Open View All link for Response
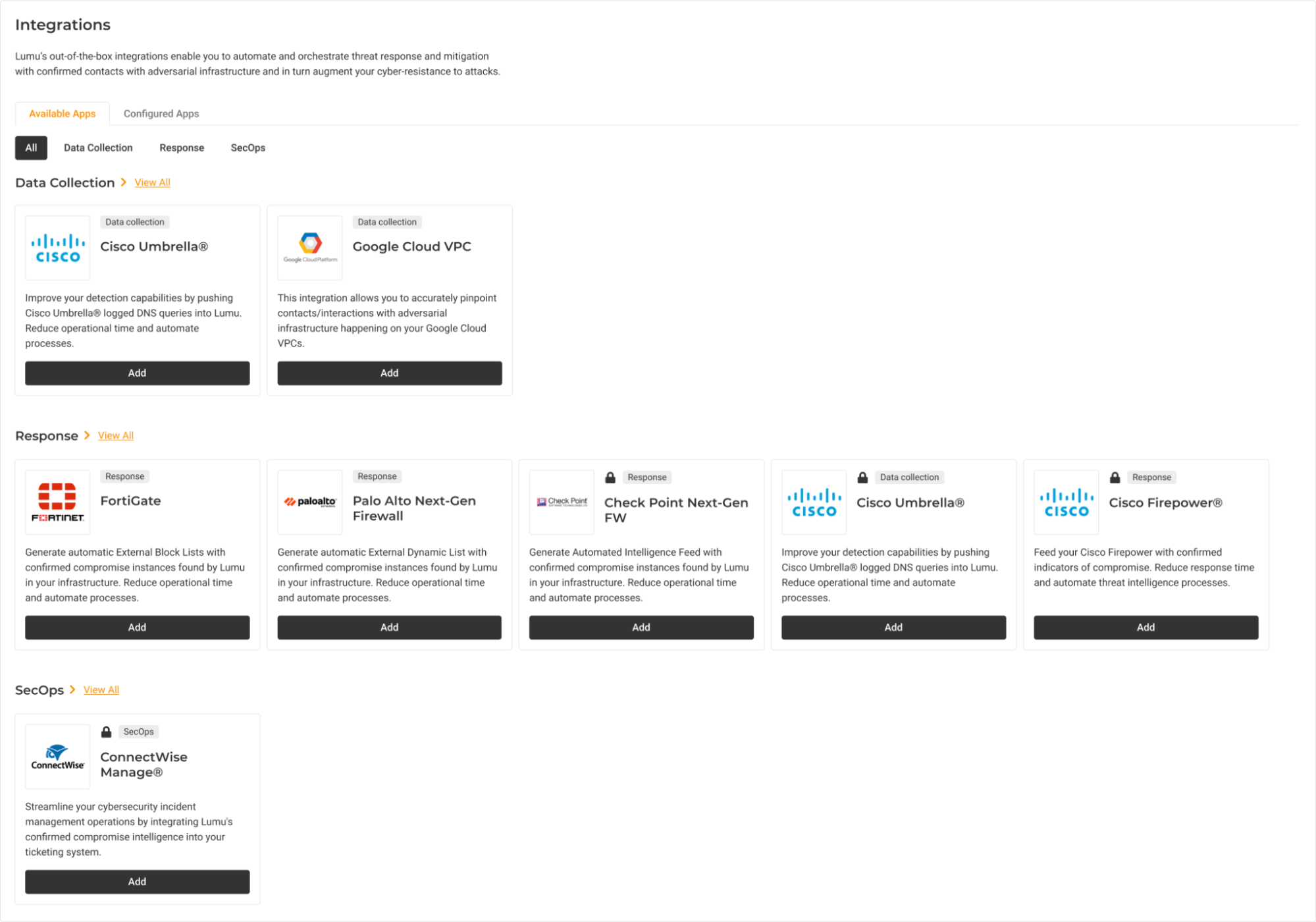The width and height of the screenshot is (1316, 922). point(116,435)
